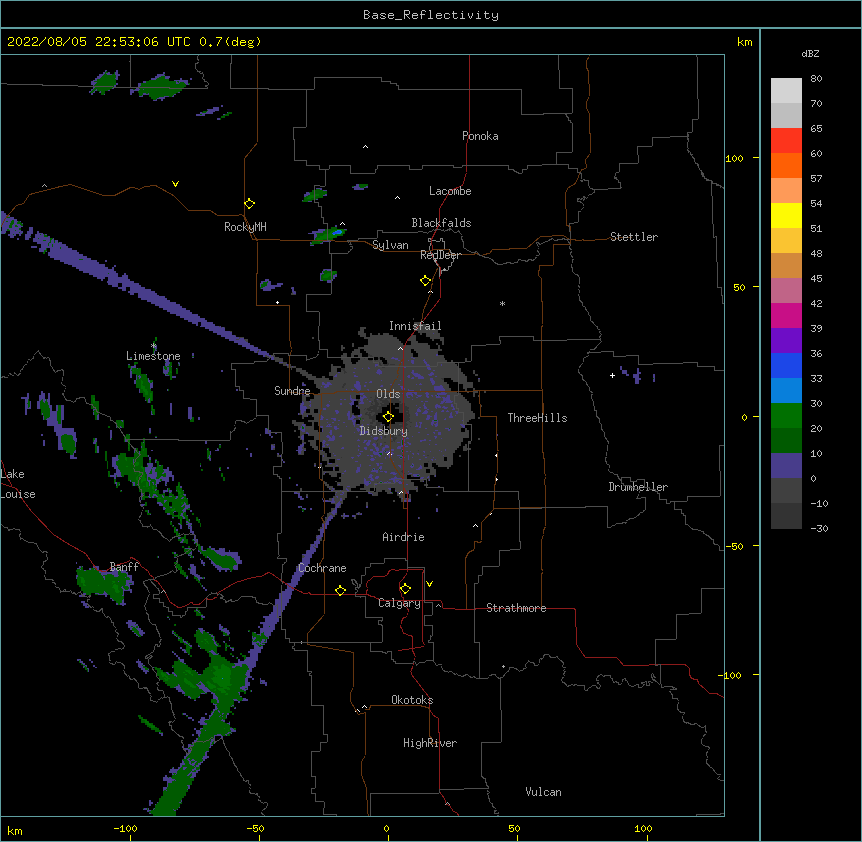Pick the slate purple 0–10 dBZ legend swatch
The width and height of the screenshot is (862, 842).
point(786,466)
